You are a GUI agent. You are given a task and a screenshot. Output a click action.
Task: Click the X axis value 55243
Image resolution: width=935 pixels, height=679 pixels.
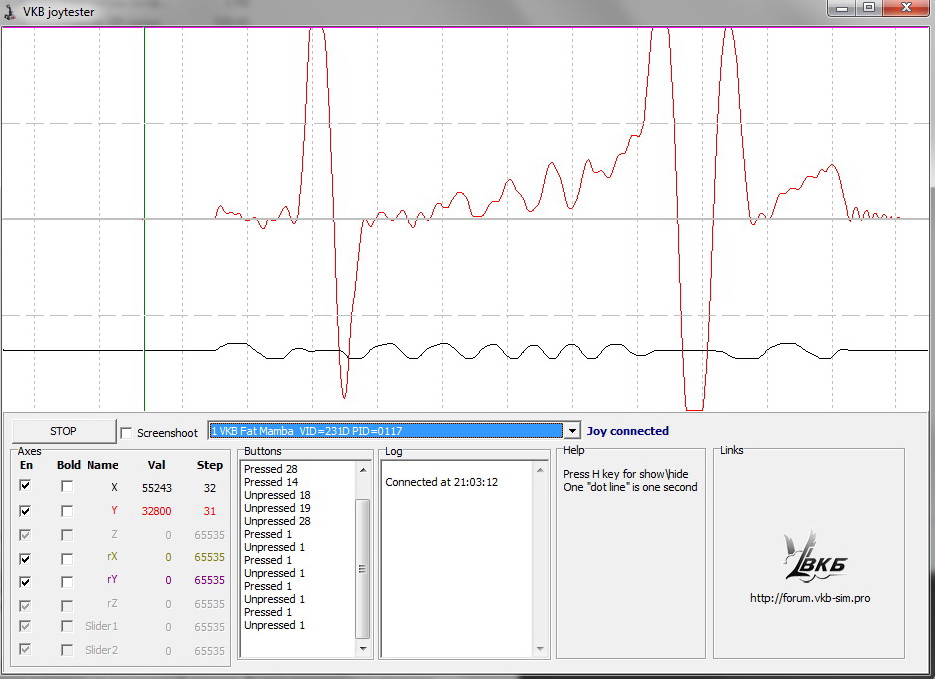[x=157, y=488]
